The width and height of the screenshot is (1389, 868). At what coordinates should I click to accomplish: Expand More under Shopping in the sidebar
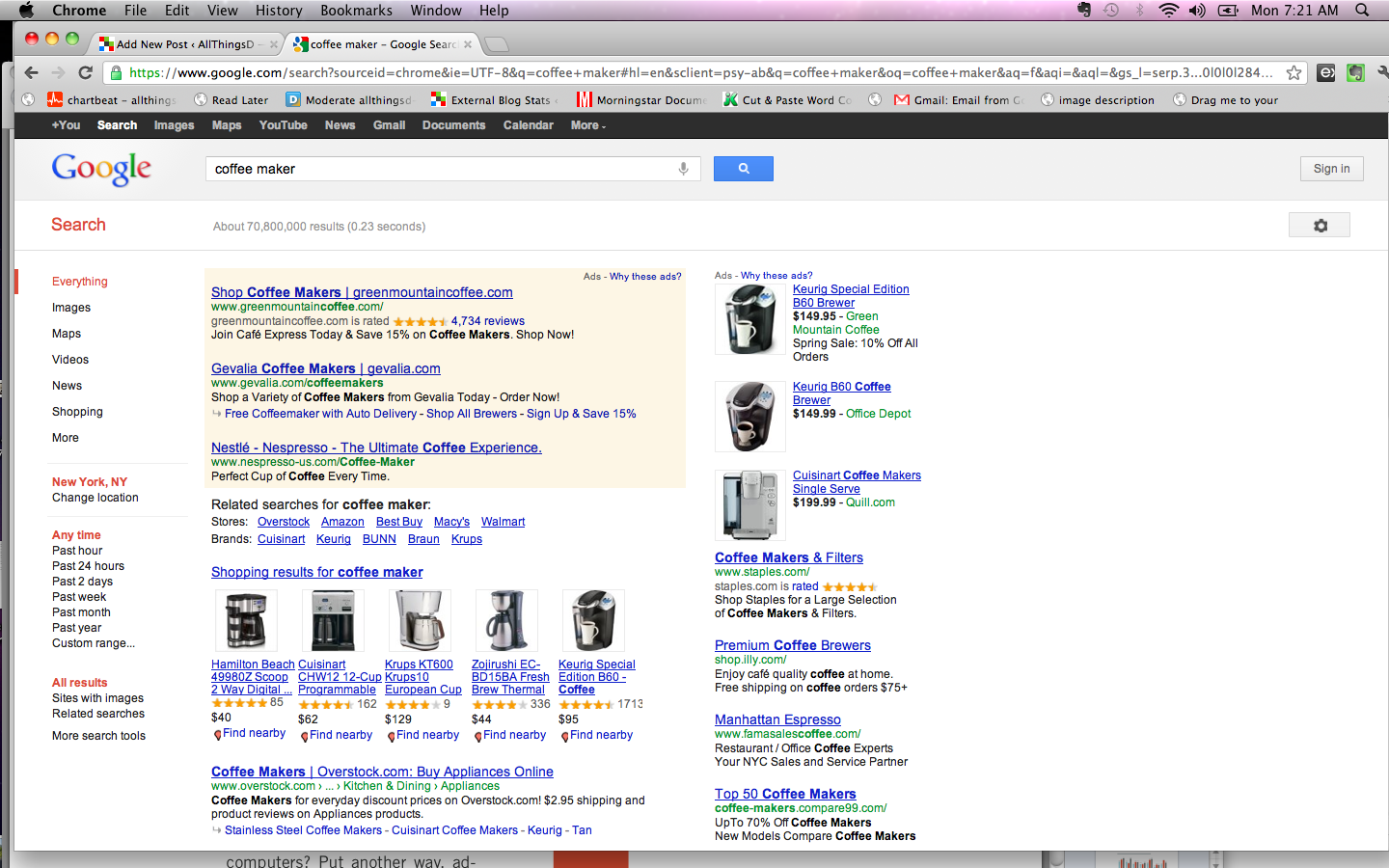tap(65, 437)
